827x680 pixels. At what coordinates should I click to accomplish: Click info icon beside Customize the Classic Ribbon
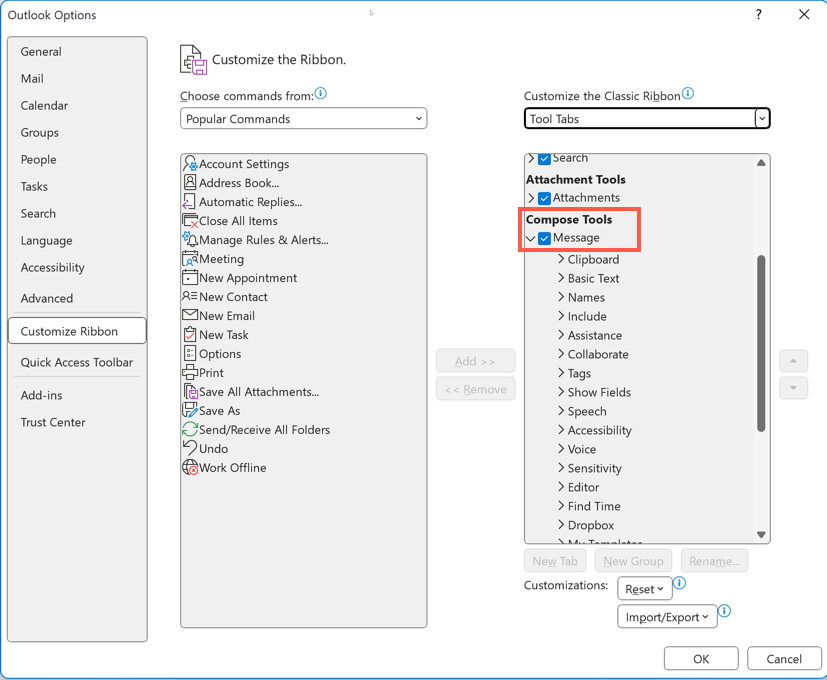pyautogui.click(x=688, y=94)
